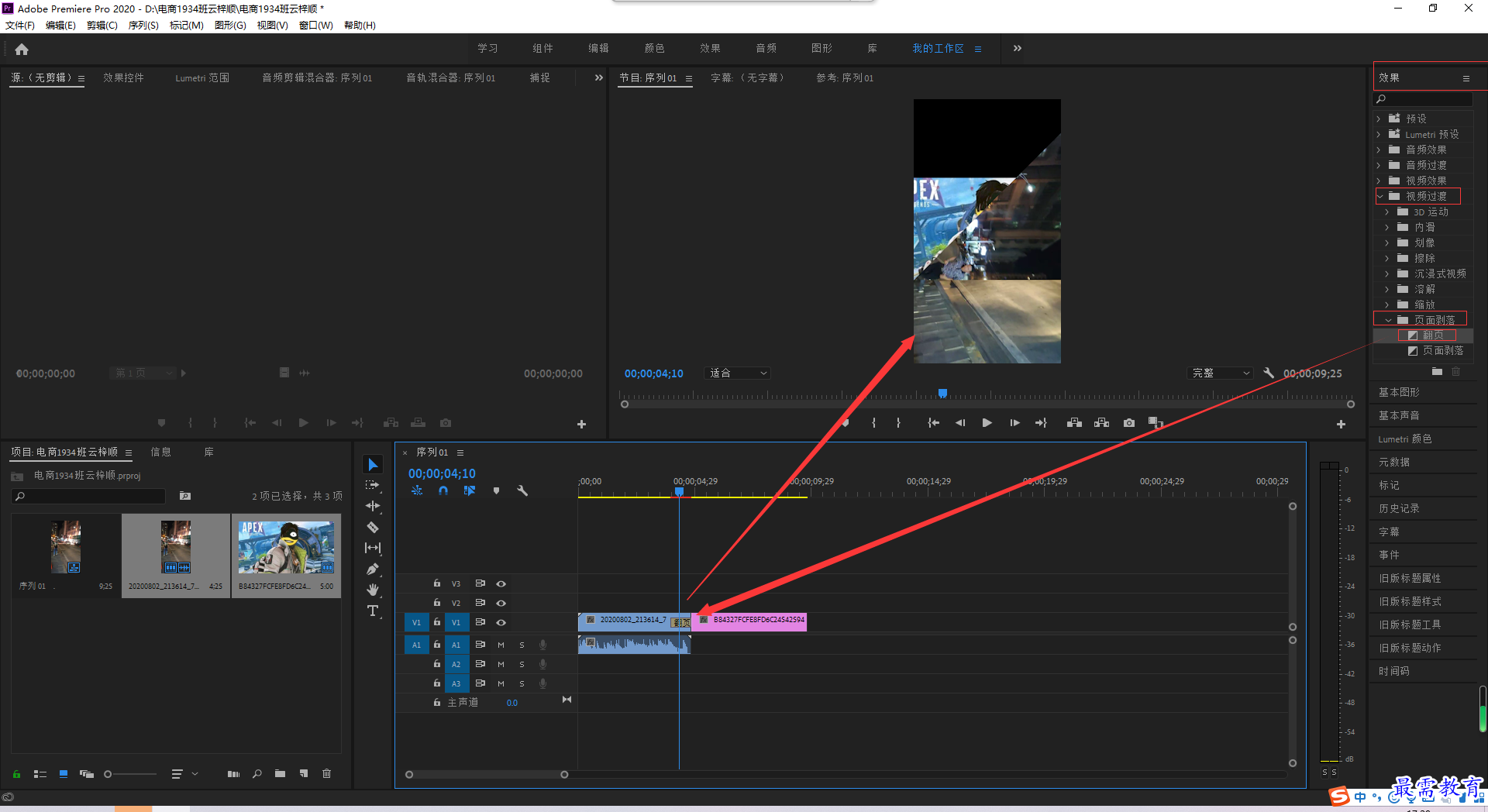Expand the 预设 effects folder
1488x812 pixels.
pos(1378,119)
